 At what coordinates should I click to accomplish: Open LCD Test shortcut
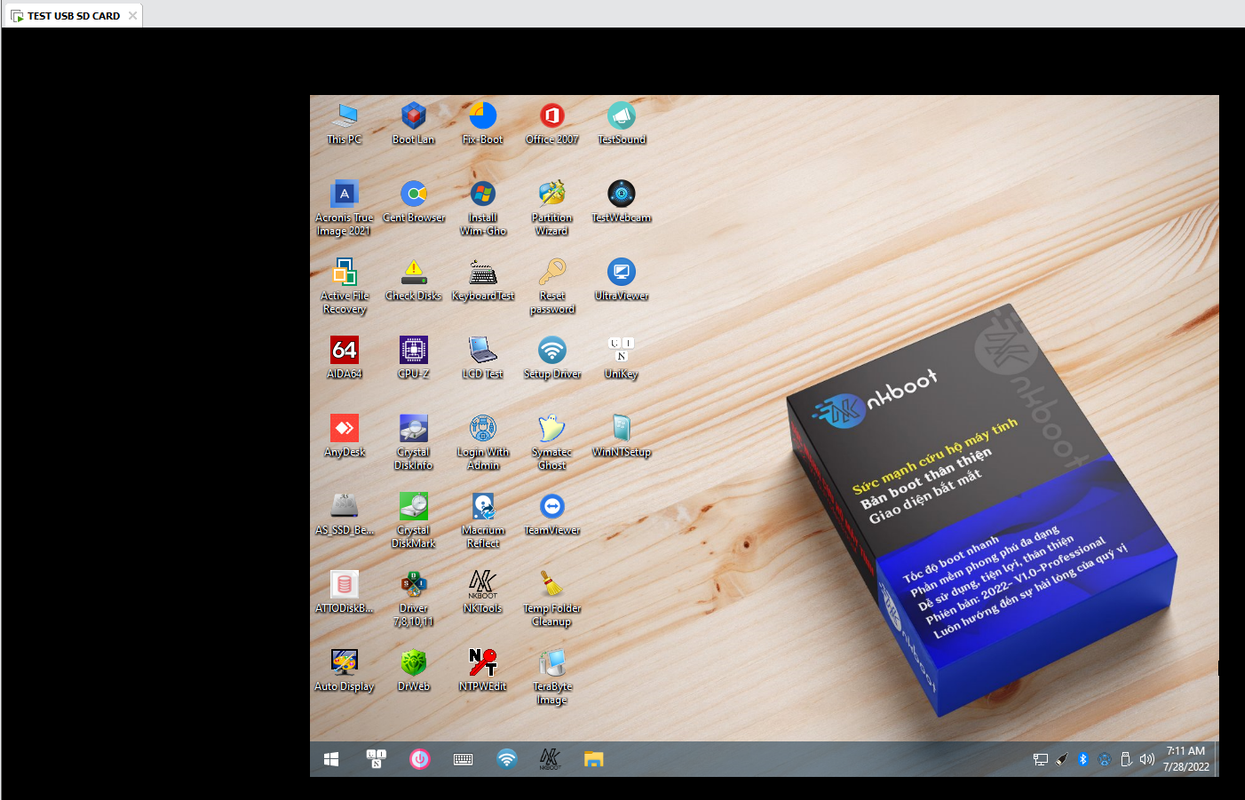(483, 358)
